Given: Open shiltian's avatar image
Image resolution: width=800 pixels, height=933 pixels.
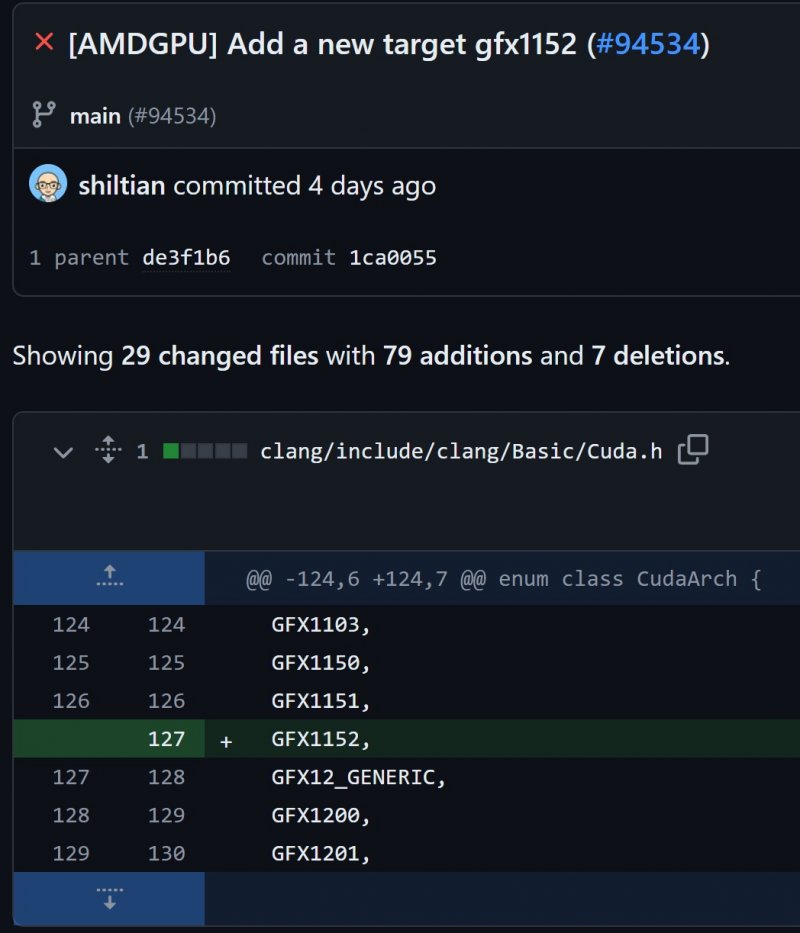Looking at the screenshot, I should [x=48, y=185].
